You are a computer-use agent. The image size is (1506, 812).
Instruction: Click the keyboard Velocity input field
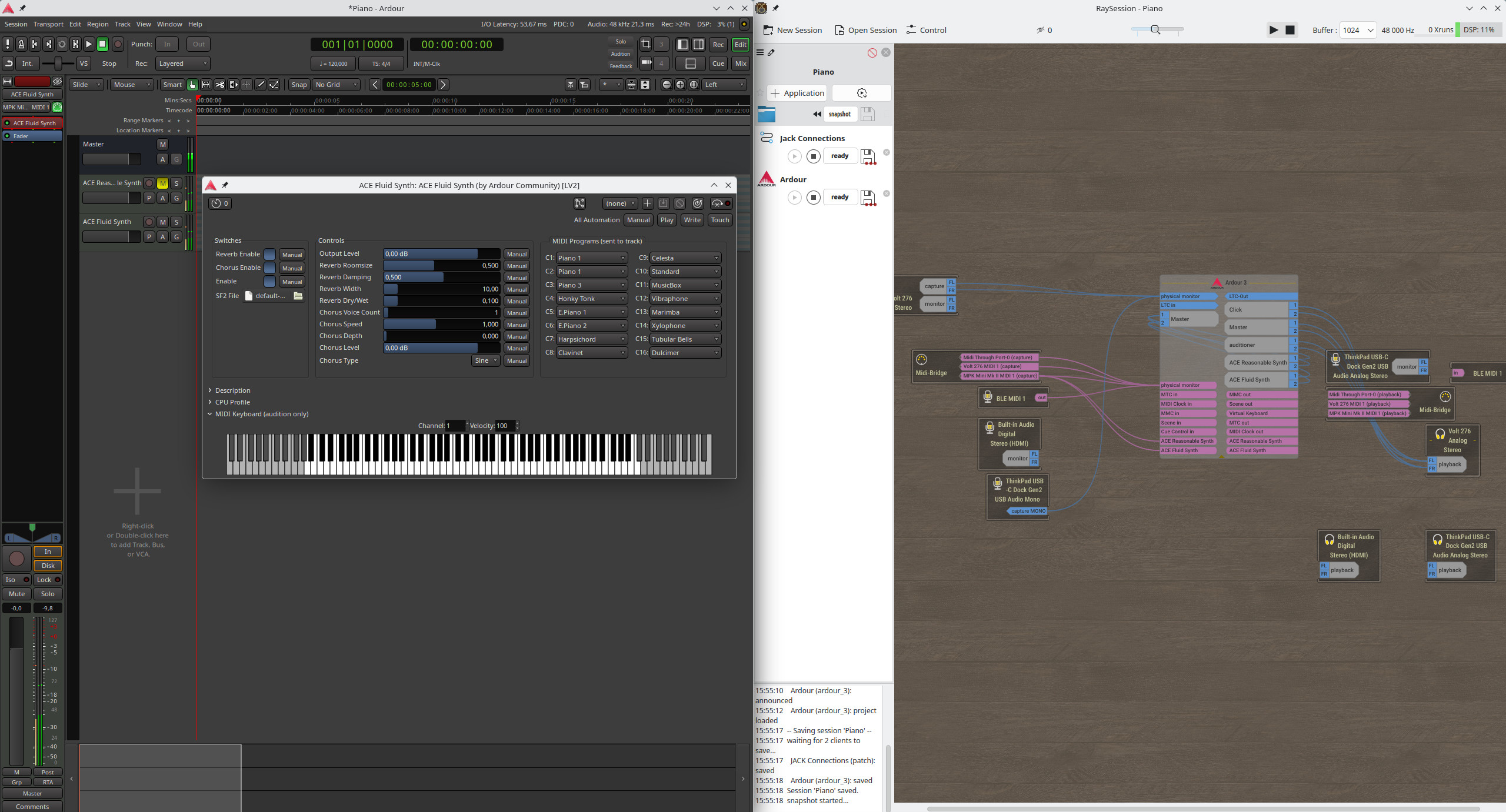(506, 426)
